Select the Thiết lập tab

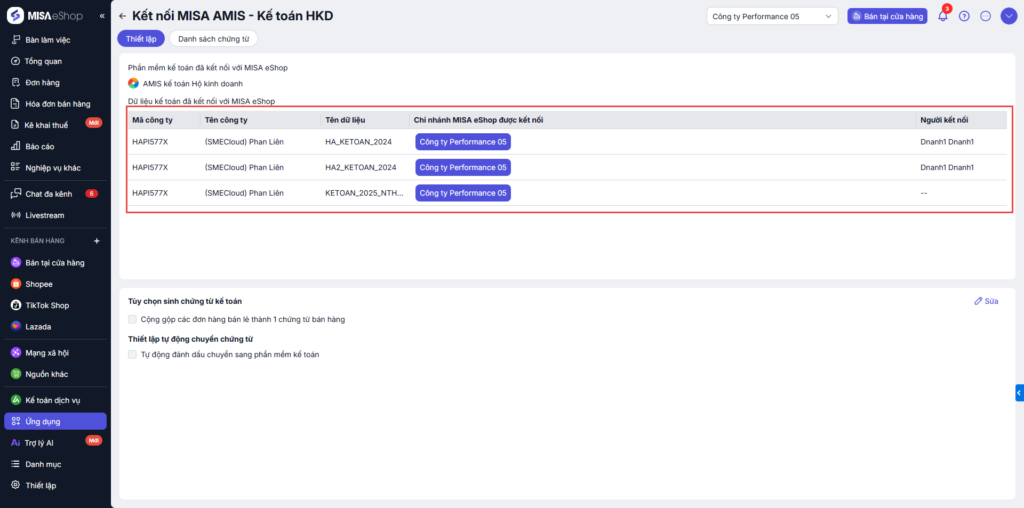pos(141,38)
